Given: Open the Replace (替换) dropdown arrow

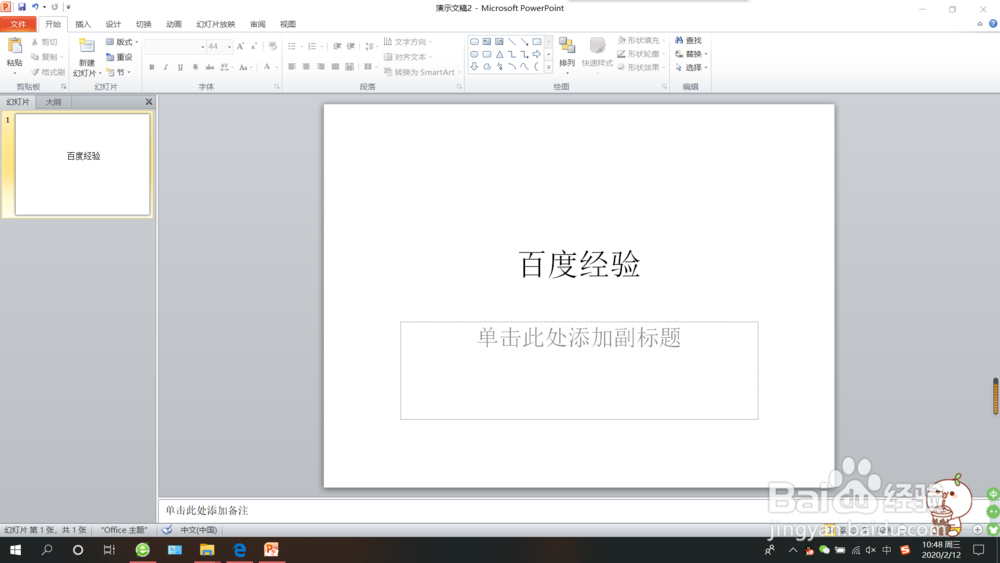Looking at the screenshot, I should tap(706, 54).
